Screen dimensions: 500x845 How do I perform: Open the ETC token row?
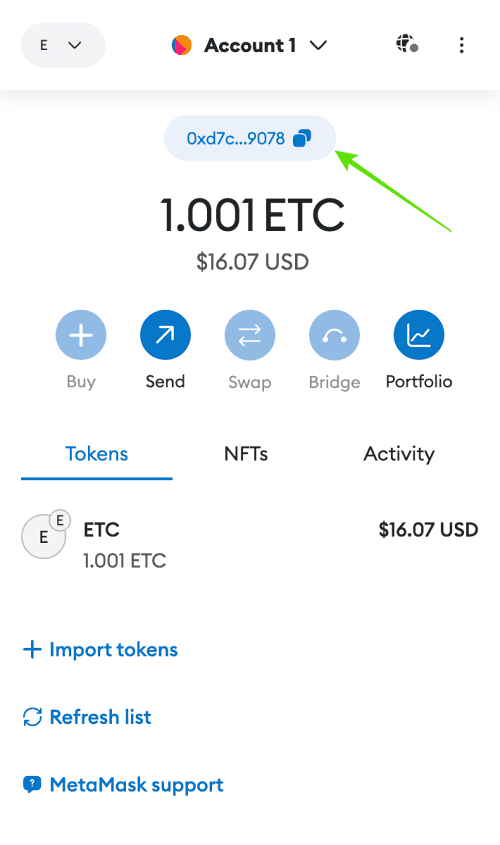pos(250,544)
